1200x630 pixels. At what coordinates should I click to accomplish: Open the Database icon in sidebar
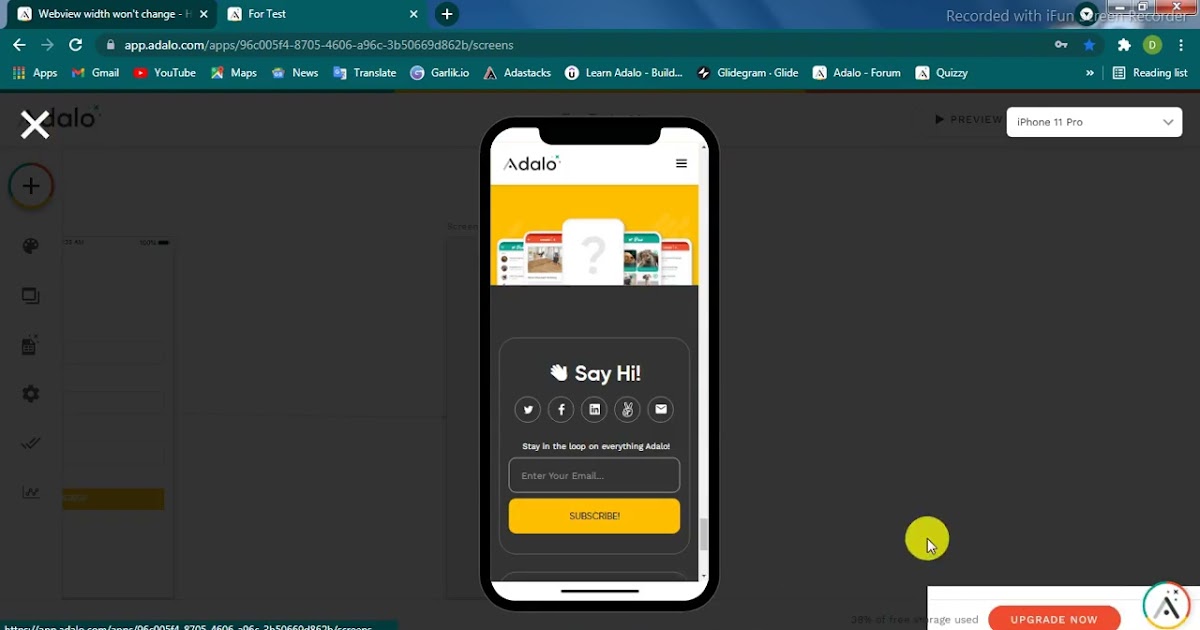click(31, 345)
